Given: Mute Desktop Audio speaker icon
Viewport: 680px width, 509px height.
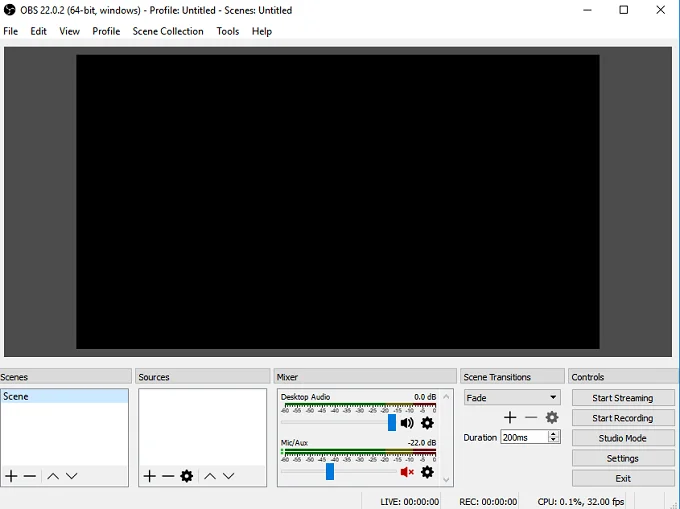Looking at the screenshot, I should pos(407,423).
